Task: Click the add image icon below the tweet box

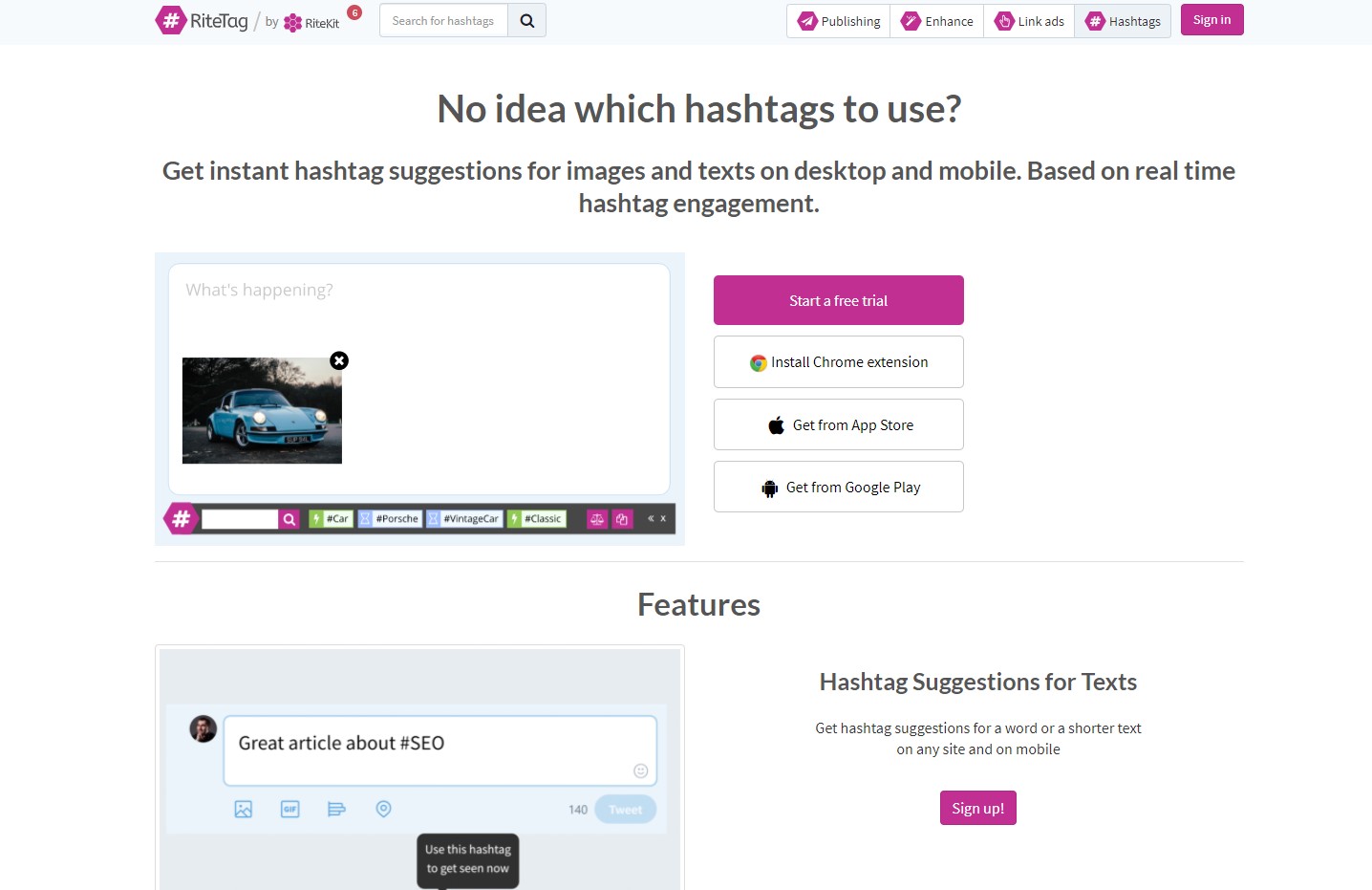Action: [244, 809]
